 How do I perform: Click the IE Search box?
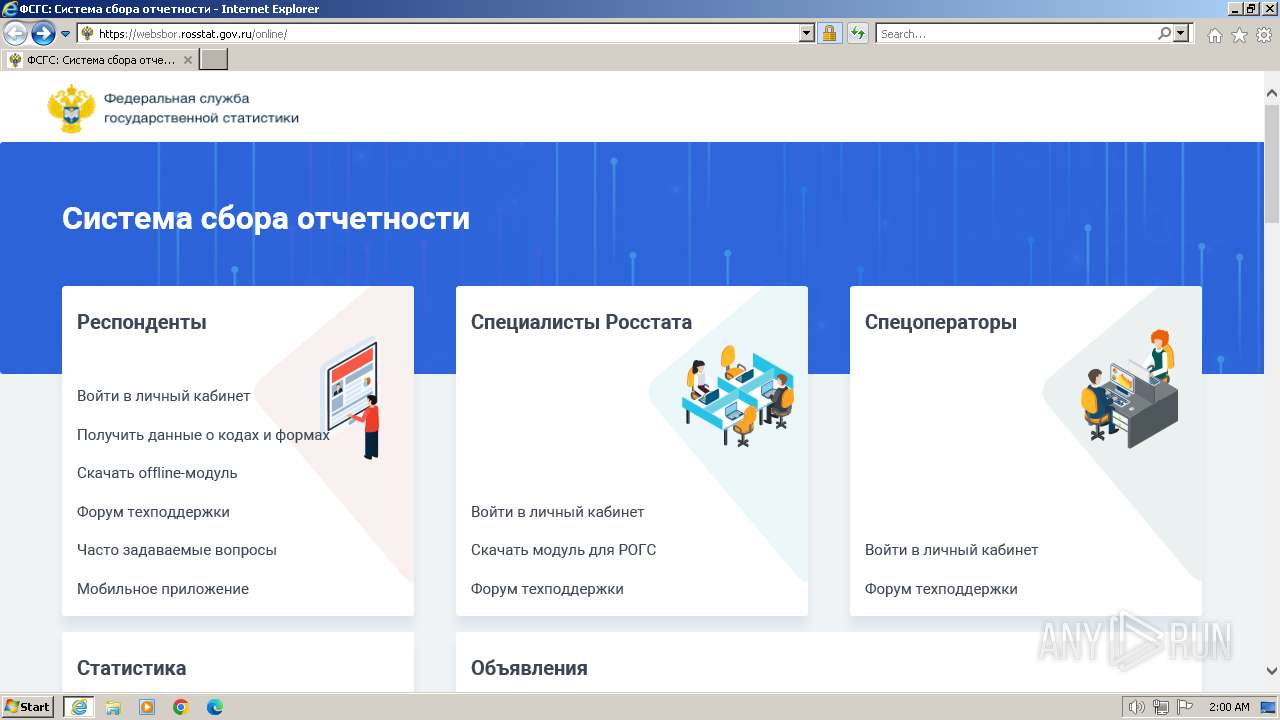pos(1016,34)
